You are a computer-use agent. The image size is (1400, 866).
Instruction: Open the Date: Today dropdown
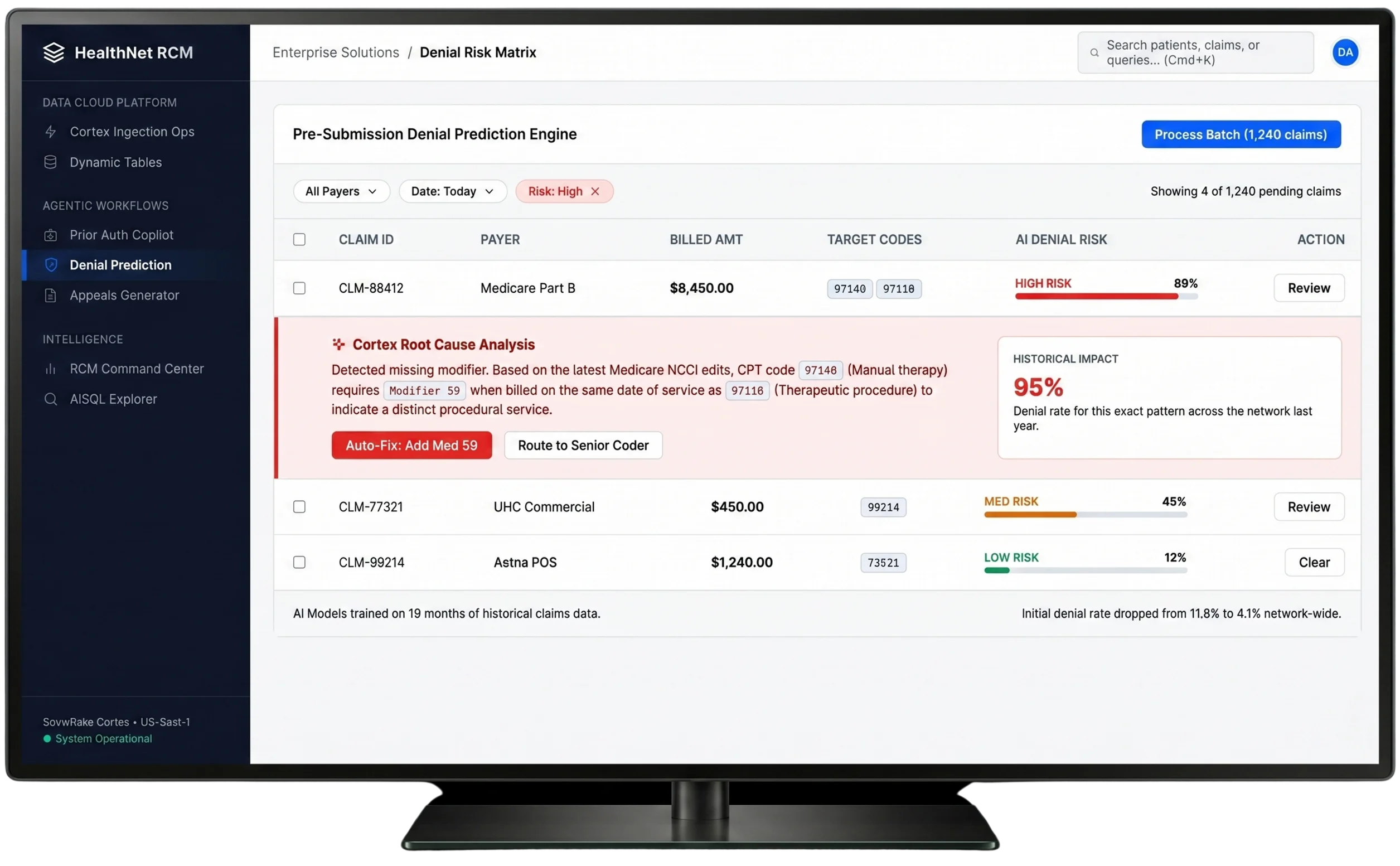click(x=452, y=191)
